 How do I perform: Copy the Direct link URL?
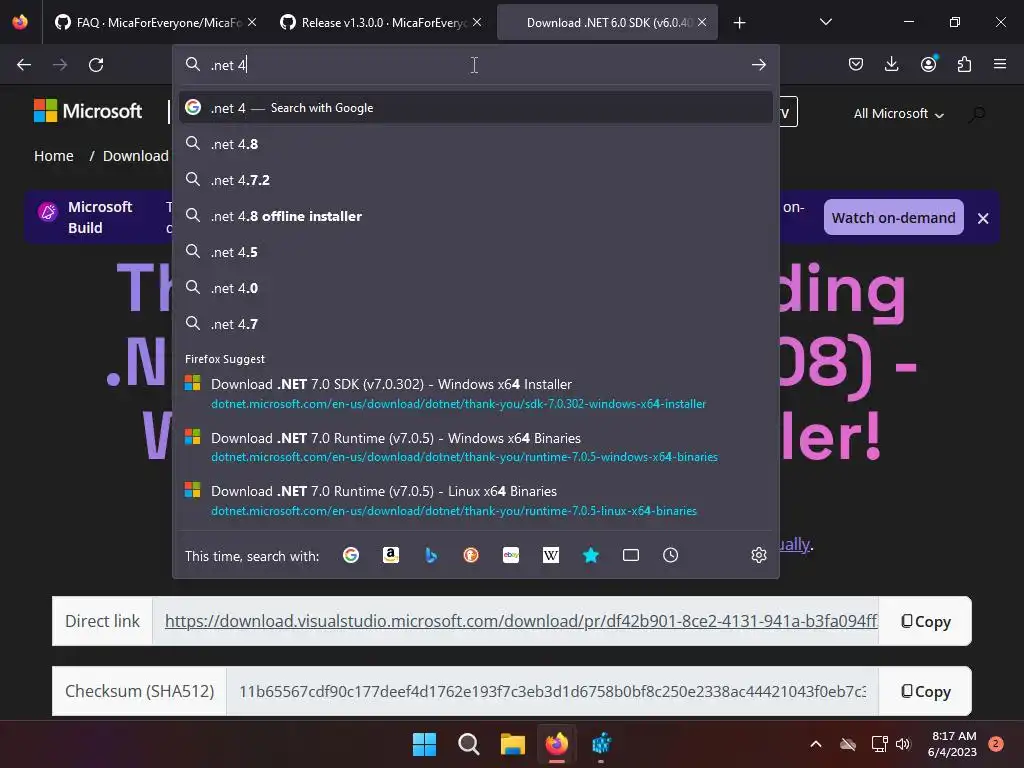pyautogui.click(x=925, y=621)
